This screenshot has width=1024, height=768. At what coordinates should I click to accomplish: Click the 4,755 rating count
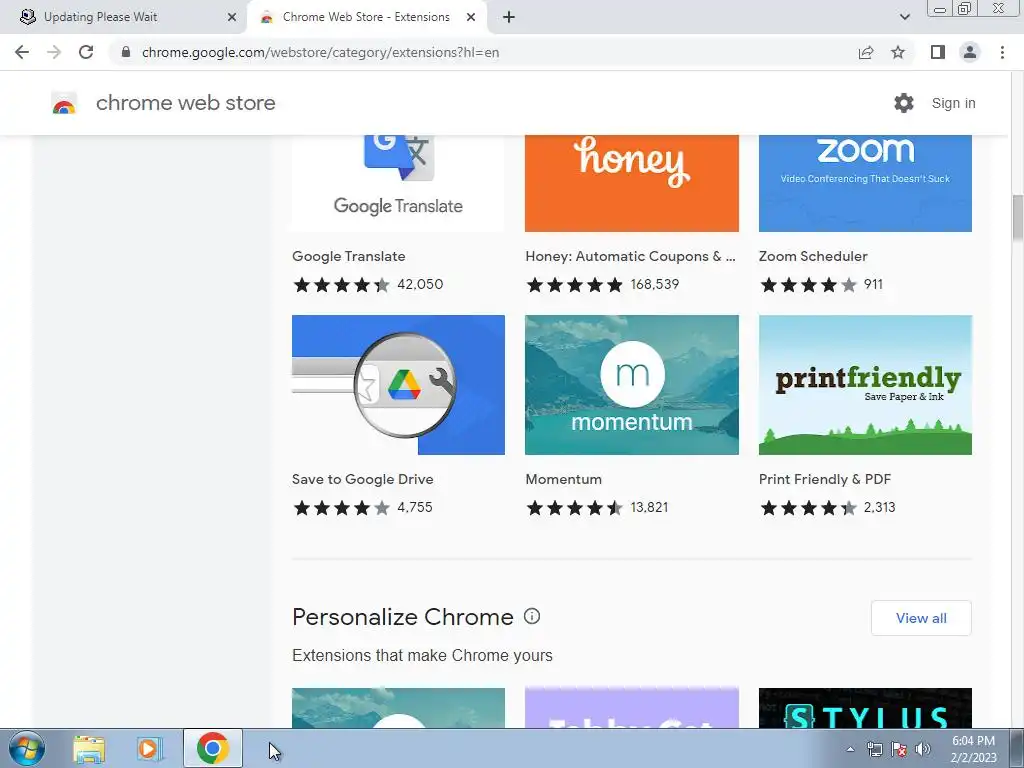pos(415,507)
